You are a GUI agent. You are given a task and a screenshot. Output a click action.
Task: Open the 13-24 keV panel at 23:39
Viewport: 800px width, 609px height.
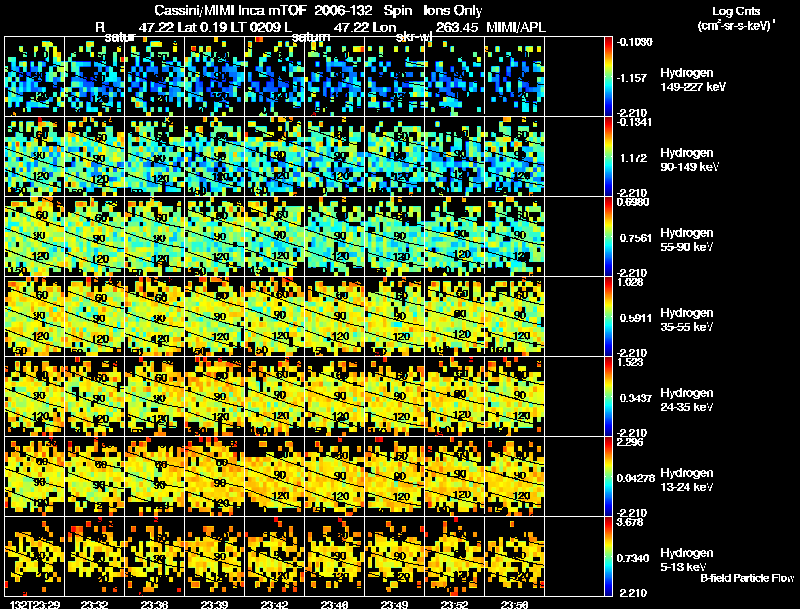click(214, 477)
